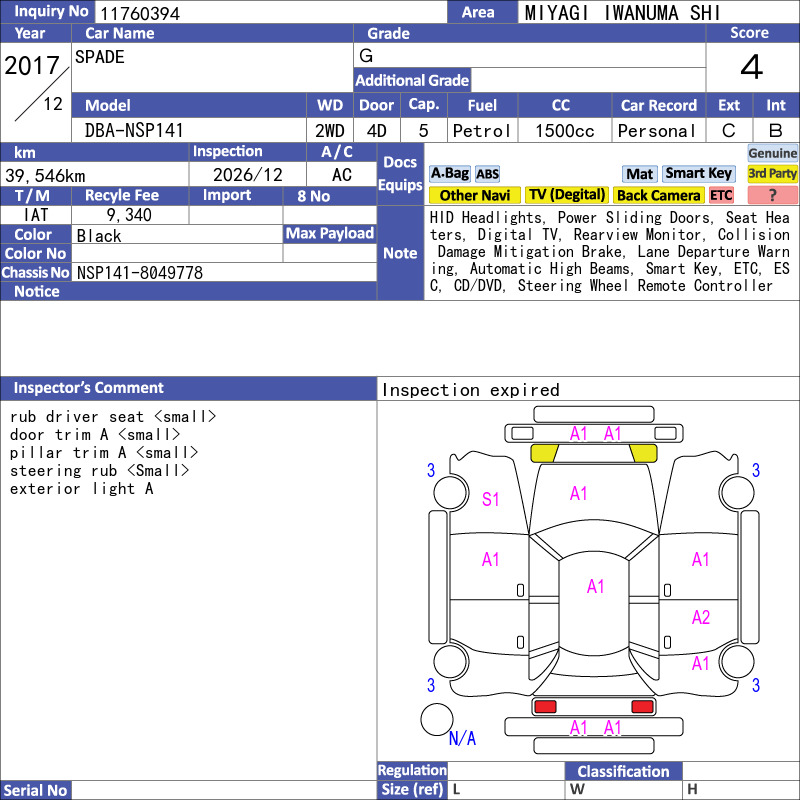
Task: Click the S1 mark on front fender
Action: point(490,499)
